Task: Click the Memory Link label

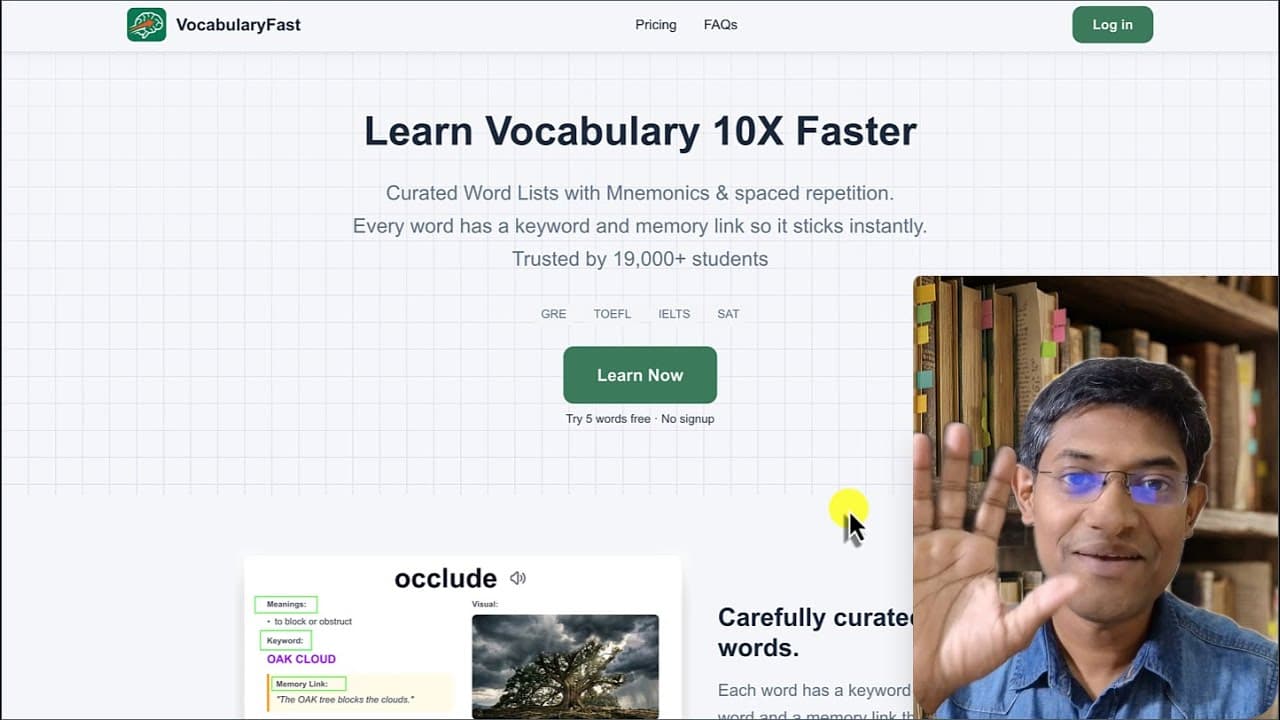Action: click(x=309, y=682)
